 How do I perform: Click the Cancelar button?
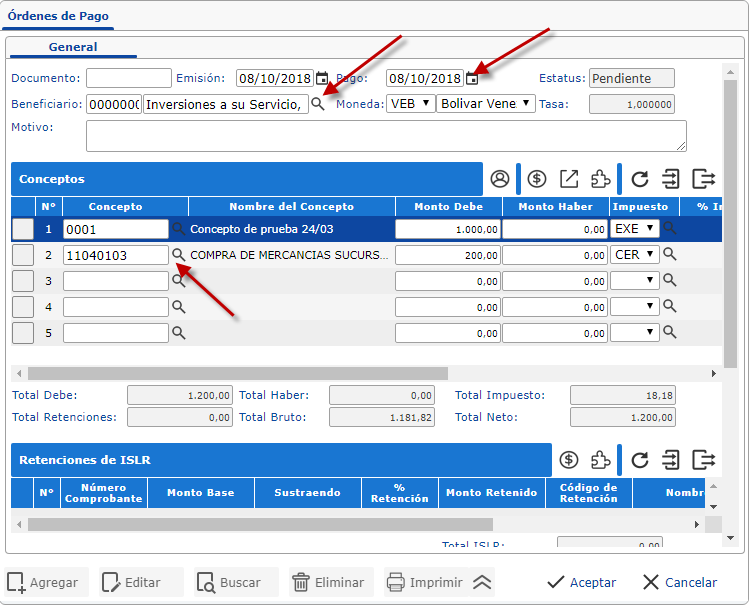680,582
